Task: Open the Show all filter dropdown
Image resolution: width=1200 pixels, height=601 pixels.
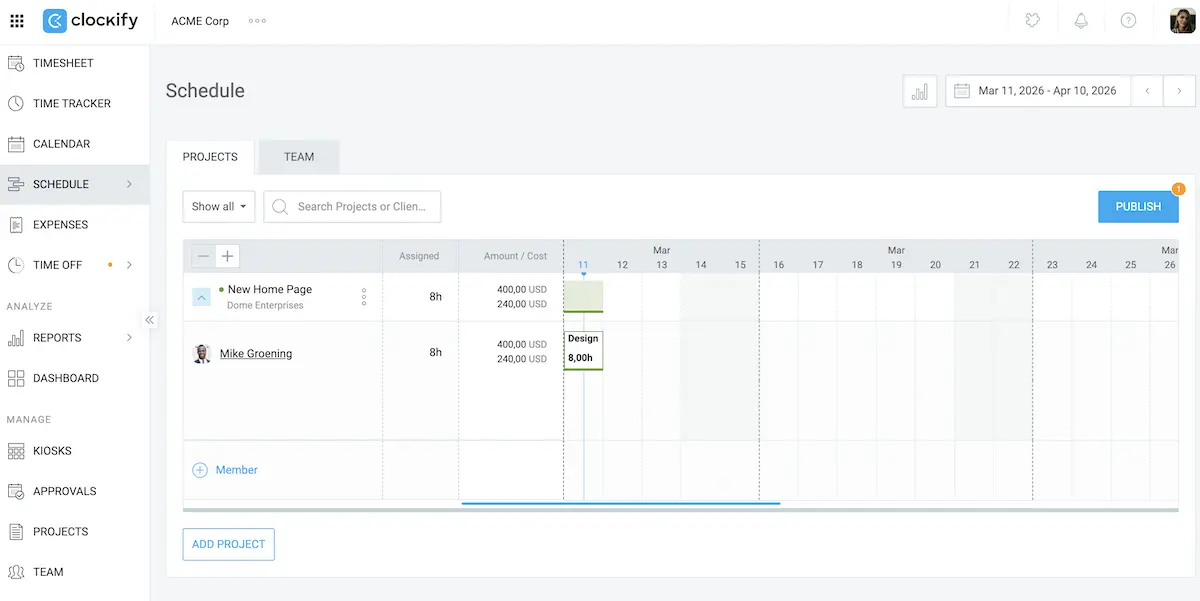Action: [x=219, y=207]
